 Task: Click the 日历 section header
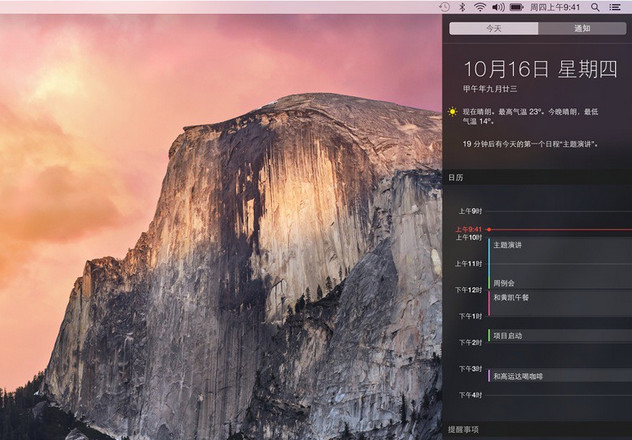pyautogui.click(x=455, y=178)
